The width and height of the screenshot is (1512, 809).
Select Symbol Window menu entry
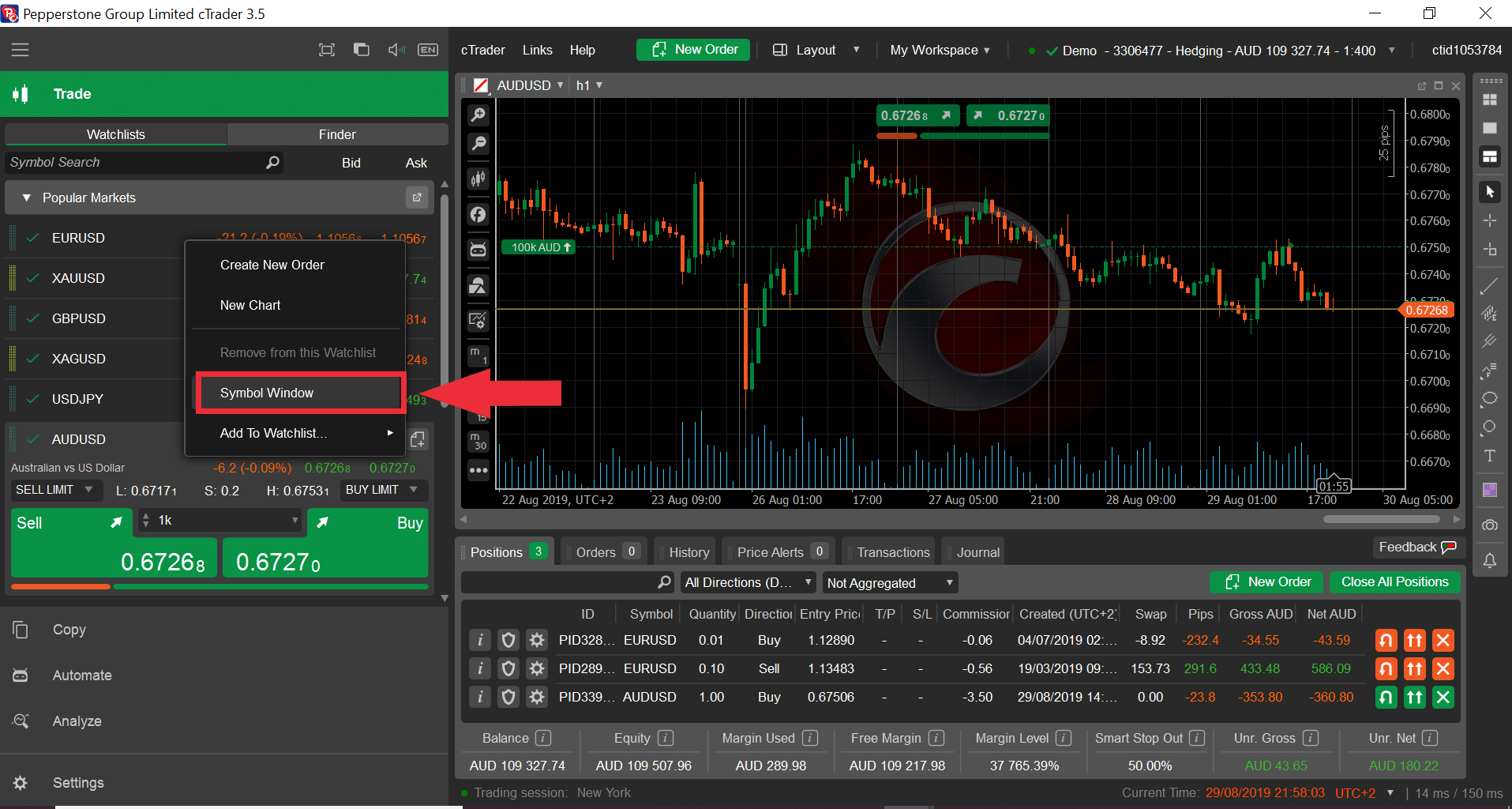[x=267, y=393]
